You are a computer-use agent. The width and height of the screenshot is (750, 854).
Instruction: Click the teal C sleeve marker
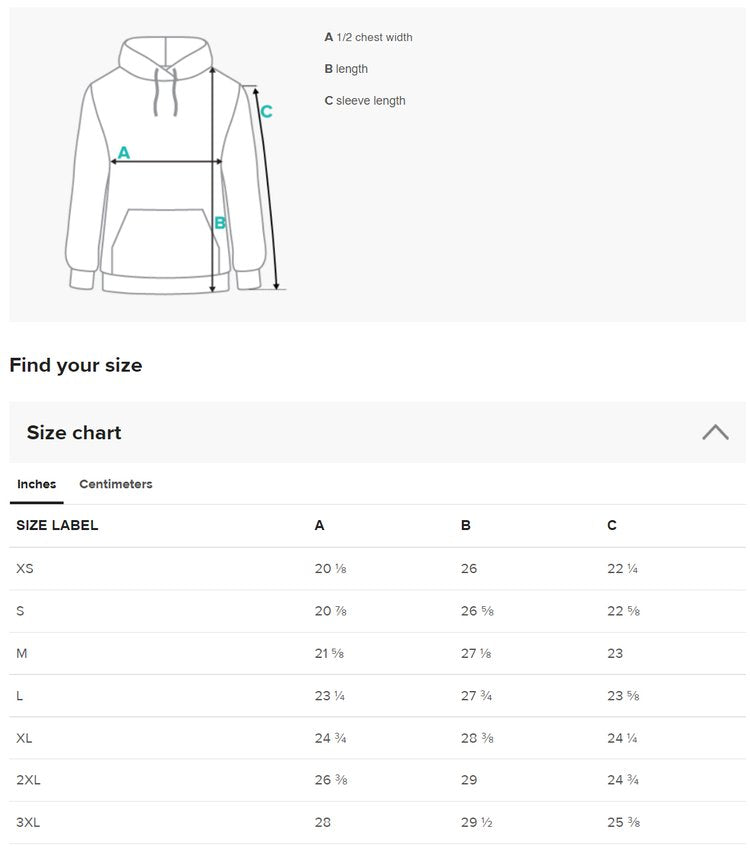pos(266,112)
